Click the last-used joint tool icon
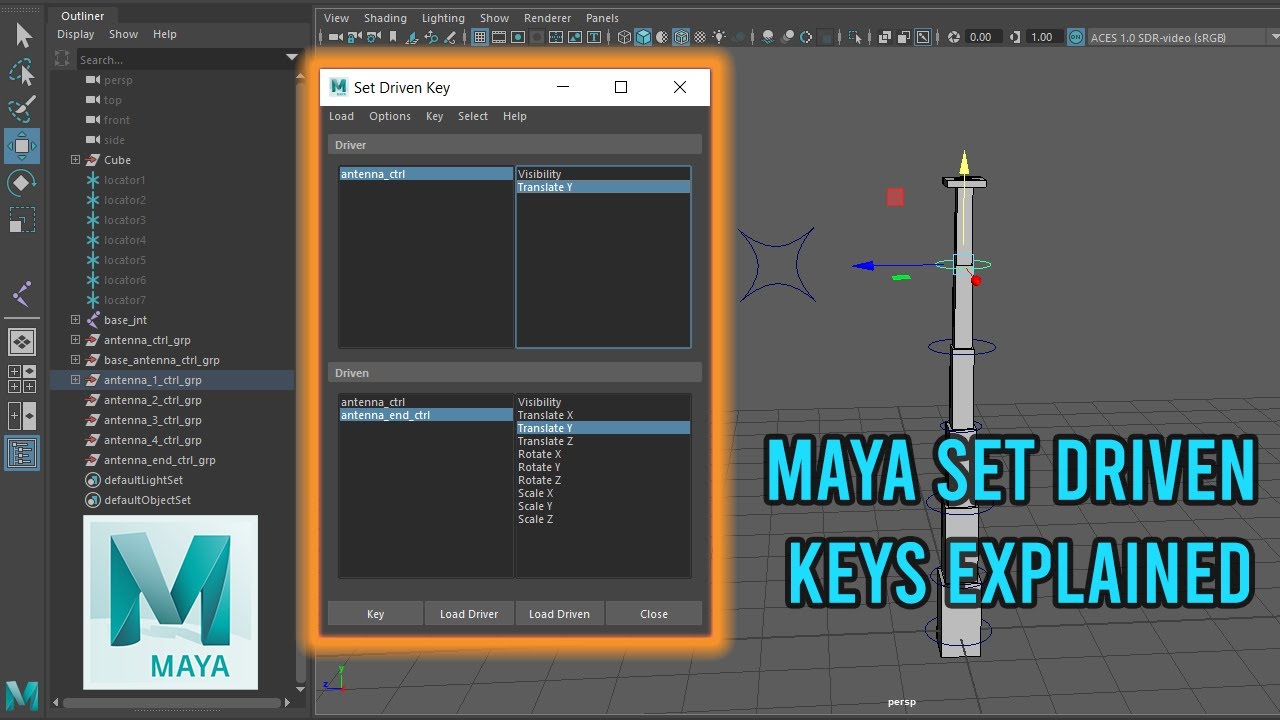This screenshot has width=1280, height=720. (22, 294)
